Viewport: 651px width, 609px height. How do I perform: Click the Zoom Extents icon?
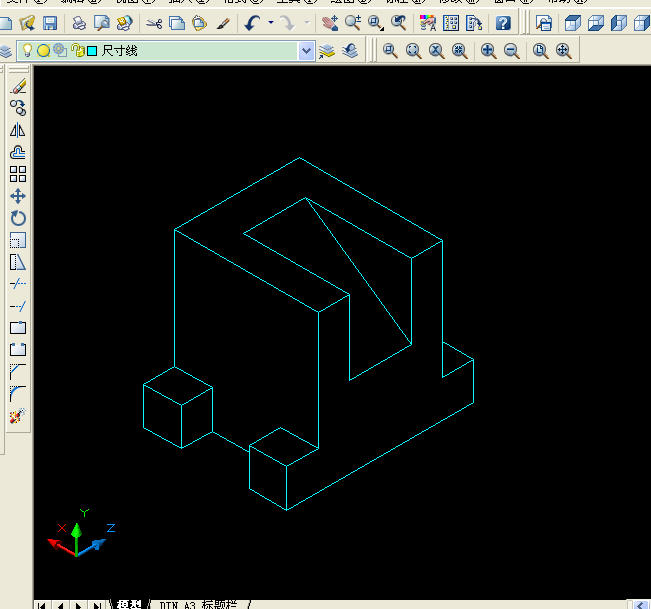[563, 51]
